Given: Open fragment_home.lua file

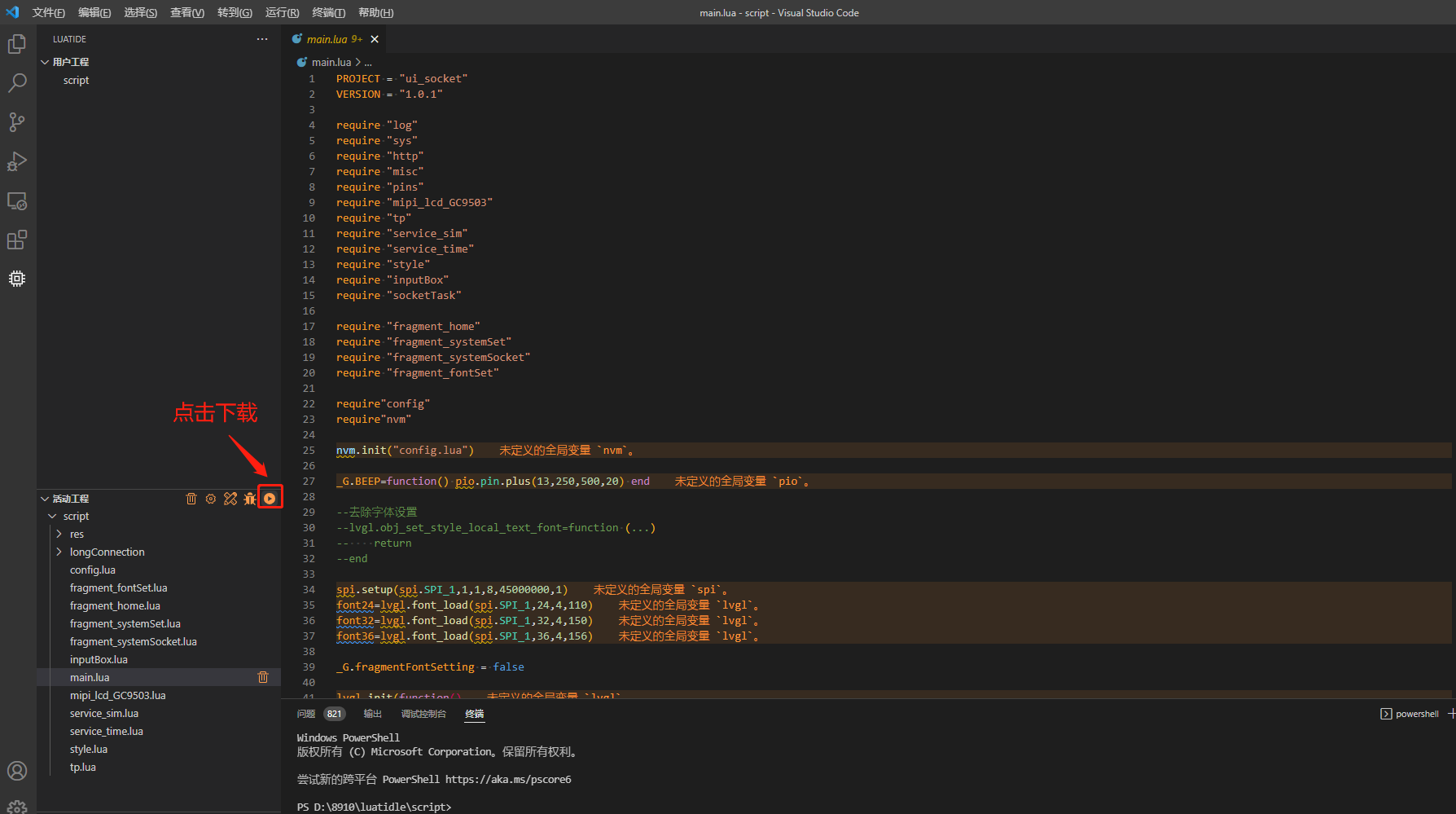Looking at the screenshot, I should [x=115, y=605].
